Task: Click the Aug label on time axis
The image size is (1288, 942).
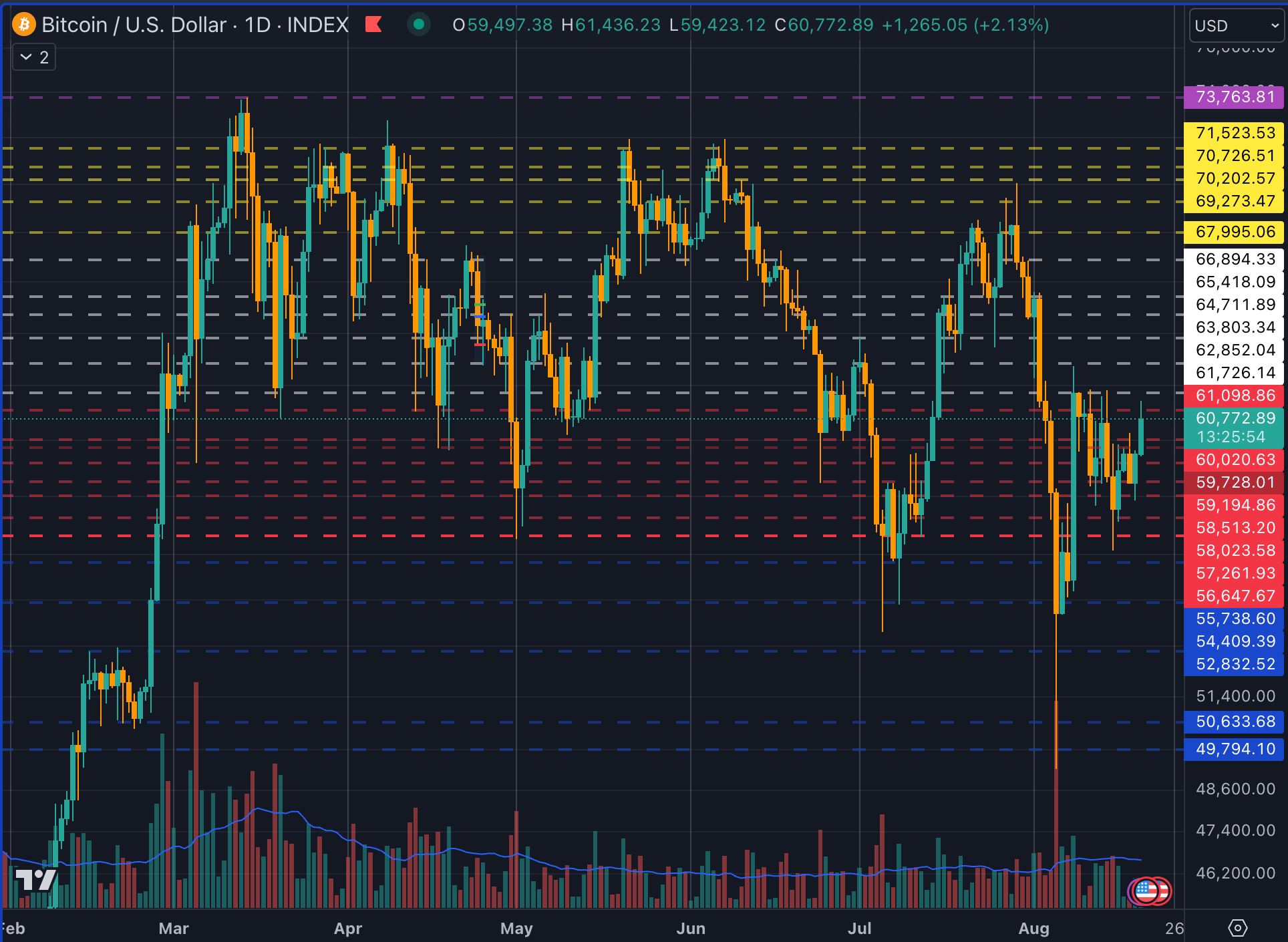Action: pyautogui.click(x=1033, y=928)
